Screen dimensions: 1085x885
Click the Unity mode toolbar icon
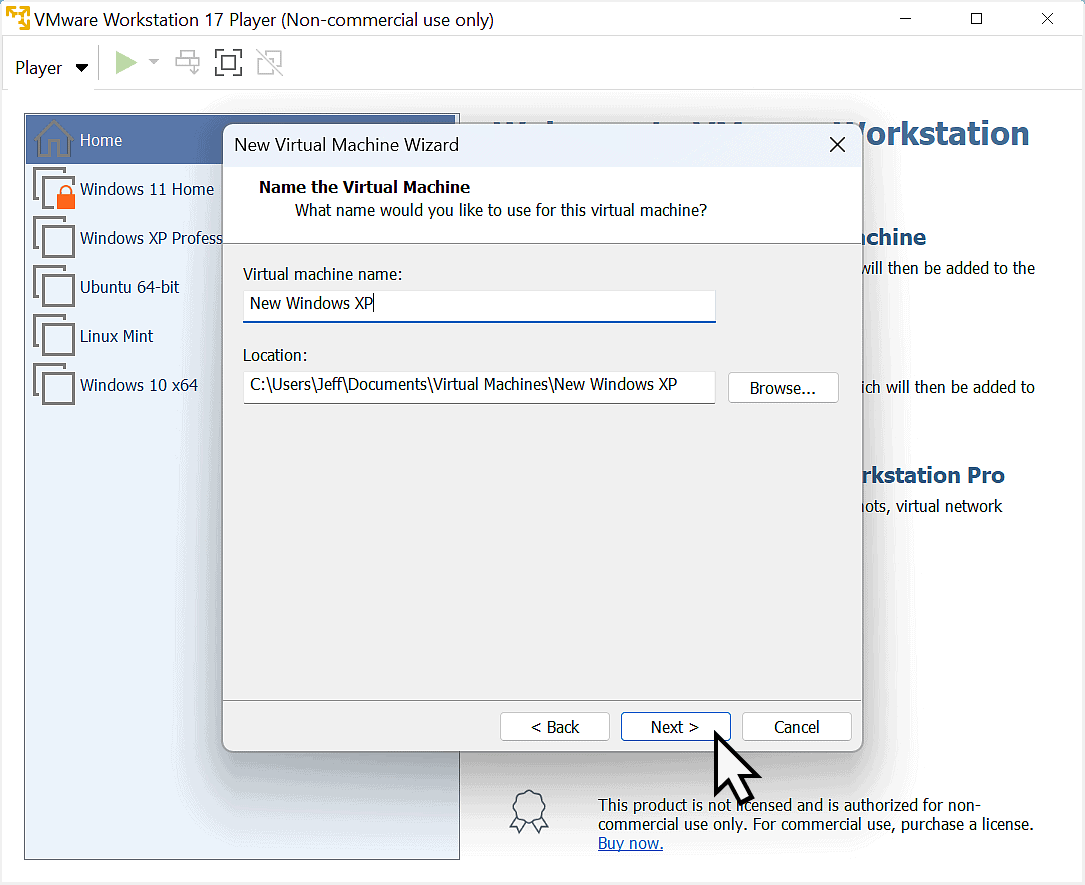click(x=269, y=62)
